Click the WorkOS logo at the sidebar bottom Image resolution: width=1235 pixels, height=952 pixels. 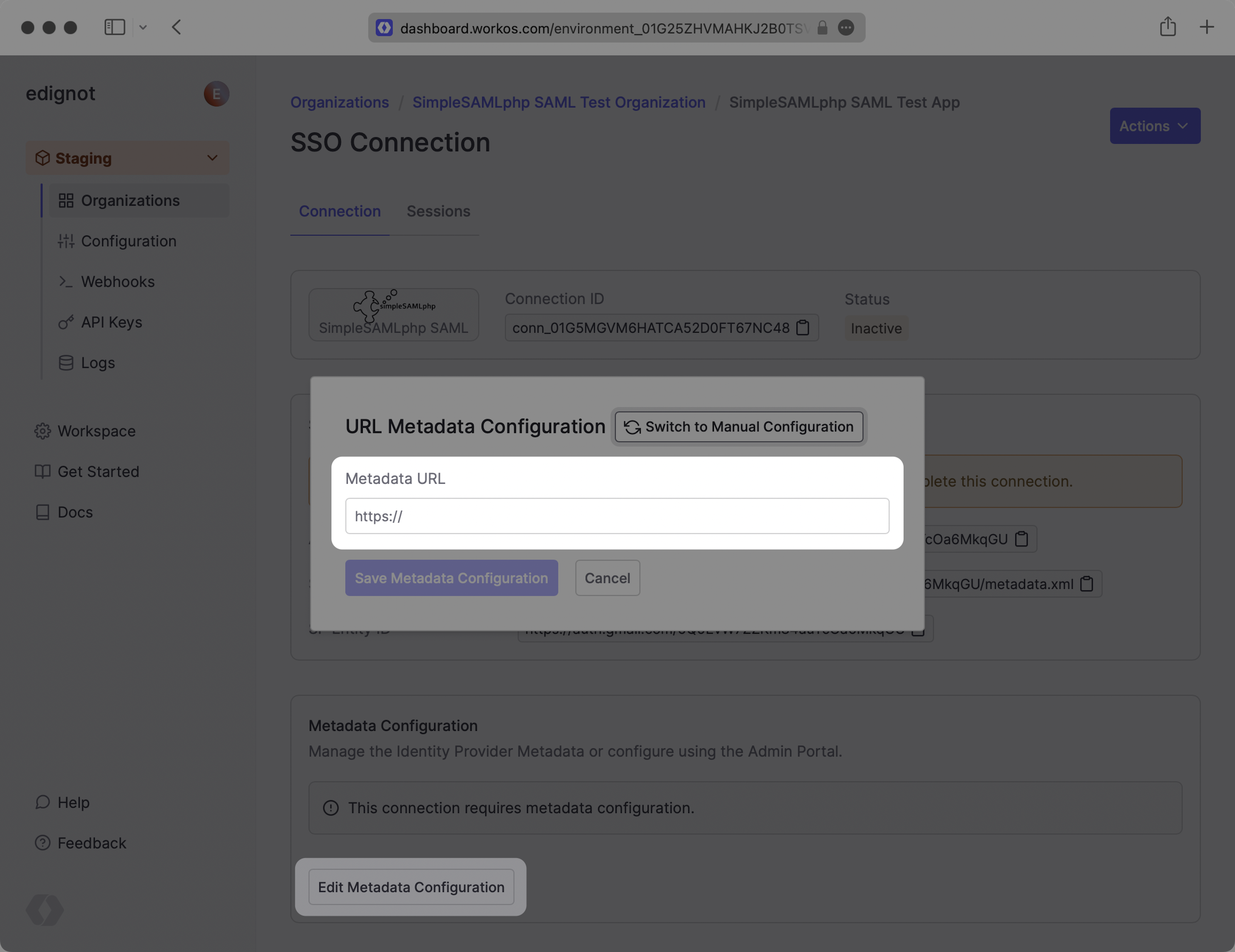[x=45, y=910]
